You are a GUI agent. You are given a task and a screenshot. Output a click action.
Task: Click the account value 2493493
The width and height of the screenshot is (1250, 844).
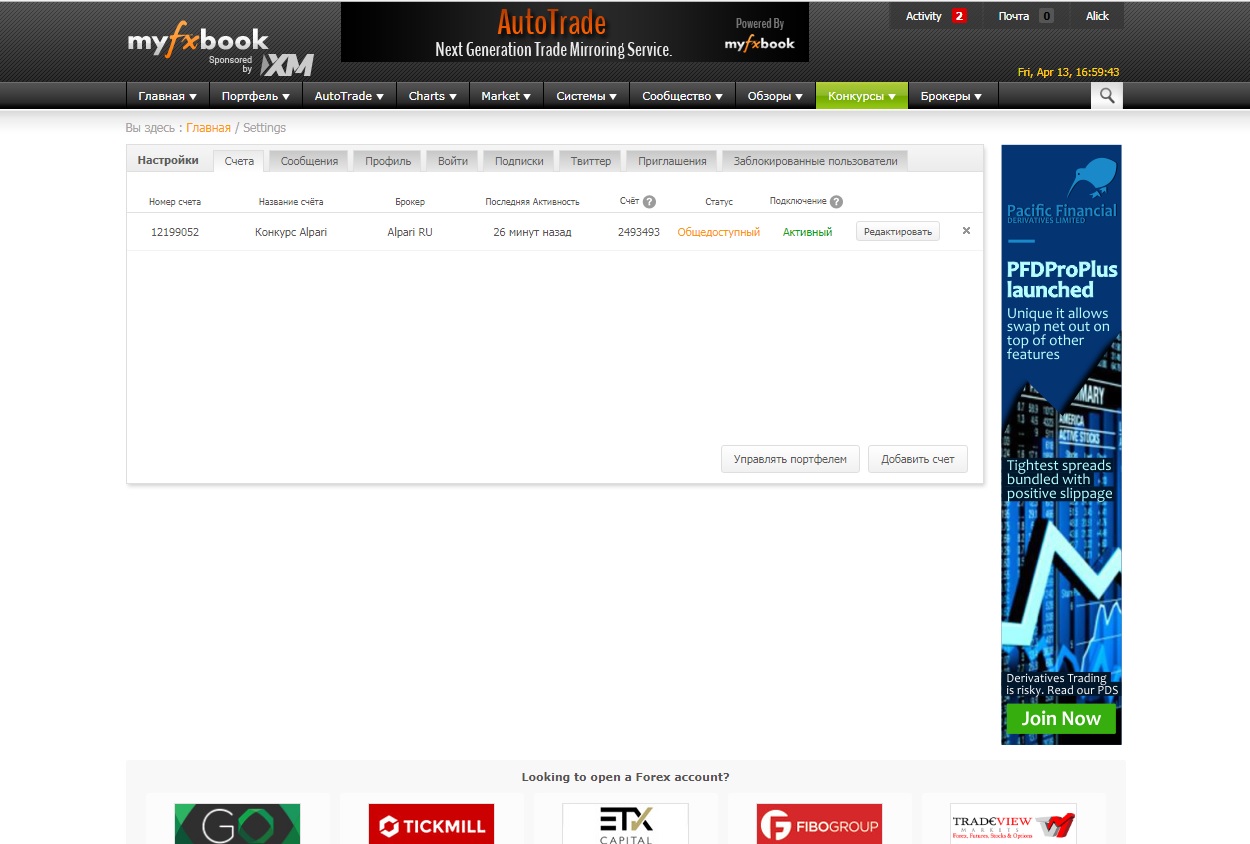click(639, 232)
